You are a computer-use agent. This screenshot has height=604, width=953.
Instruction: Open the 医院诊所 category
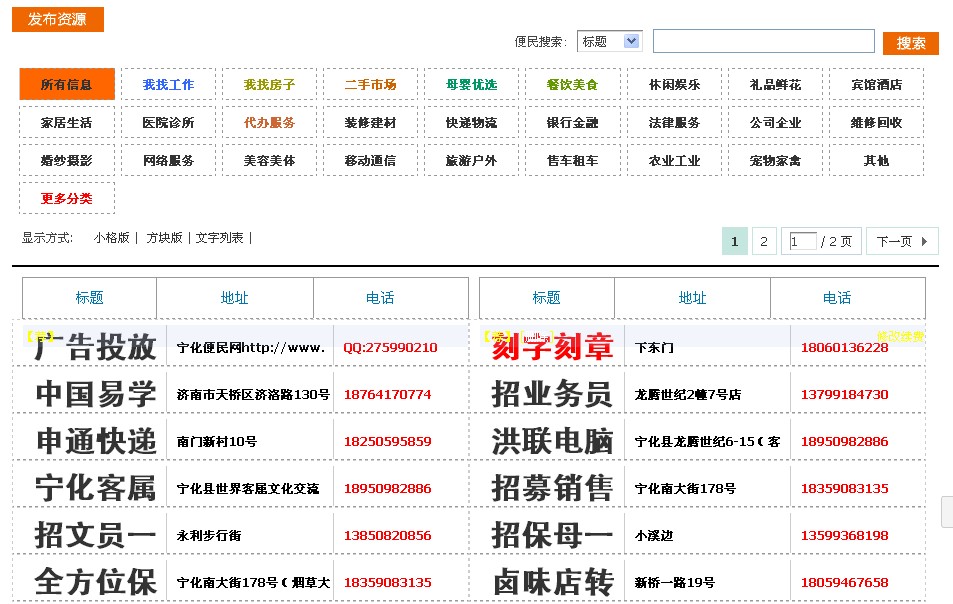168,122
